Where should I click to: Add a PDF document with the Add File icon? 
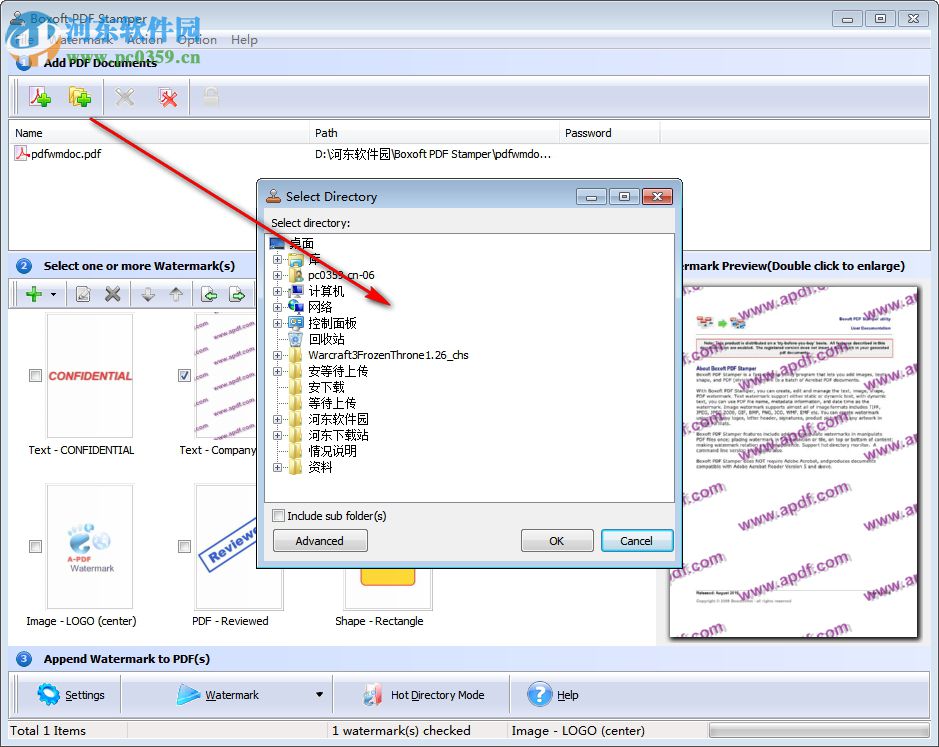pos(40,97)
